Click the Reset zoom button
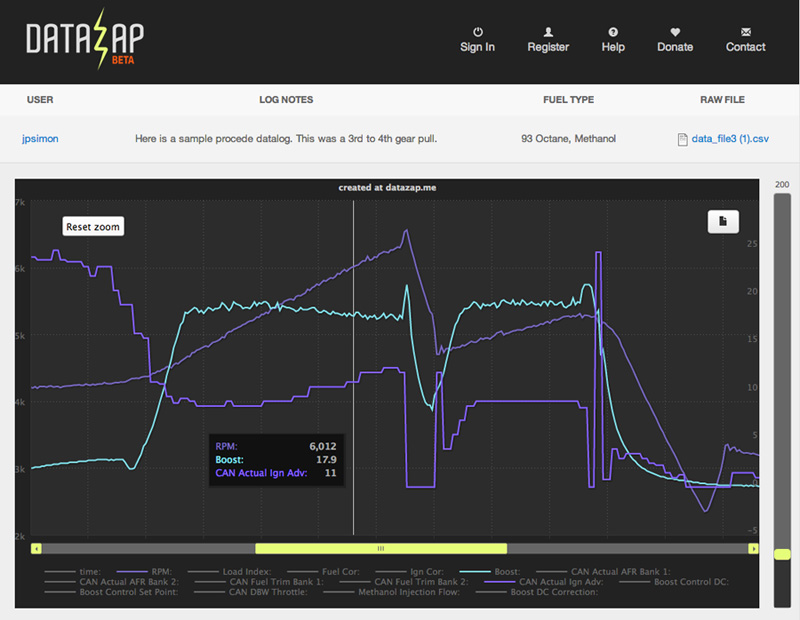Viewport: 800px width, 620px height. coord(92,226)
